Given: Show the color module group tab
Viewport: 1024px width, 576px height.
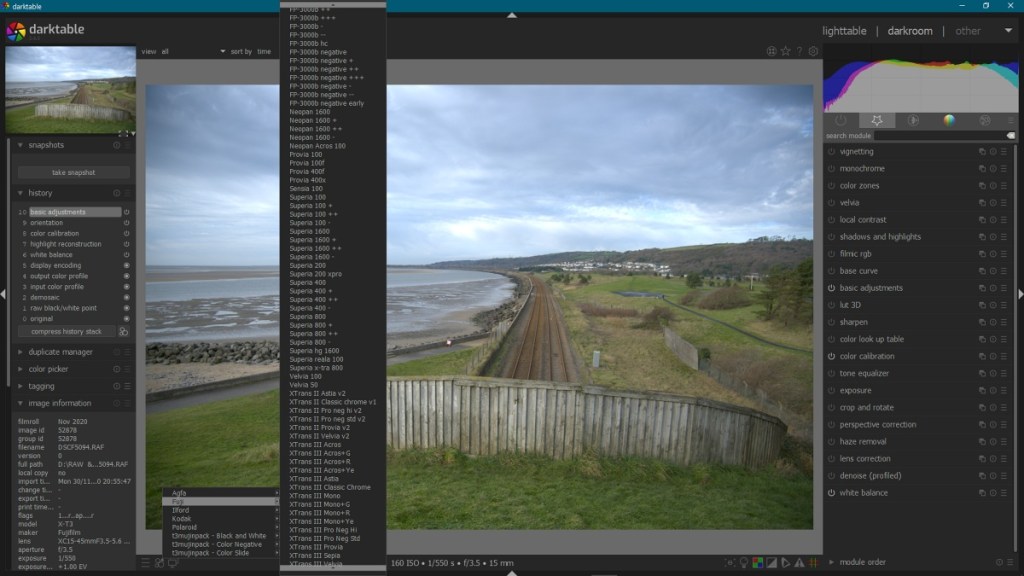Looking at the screenshot, I should pos(948,120).
